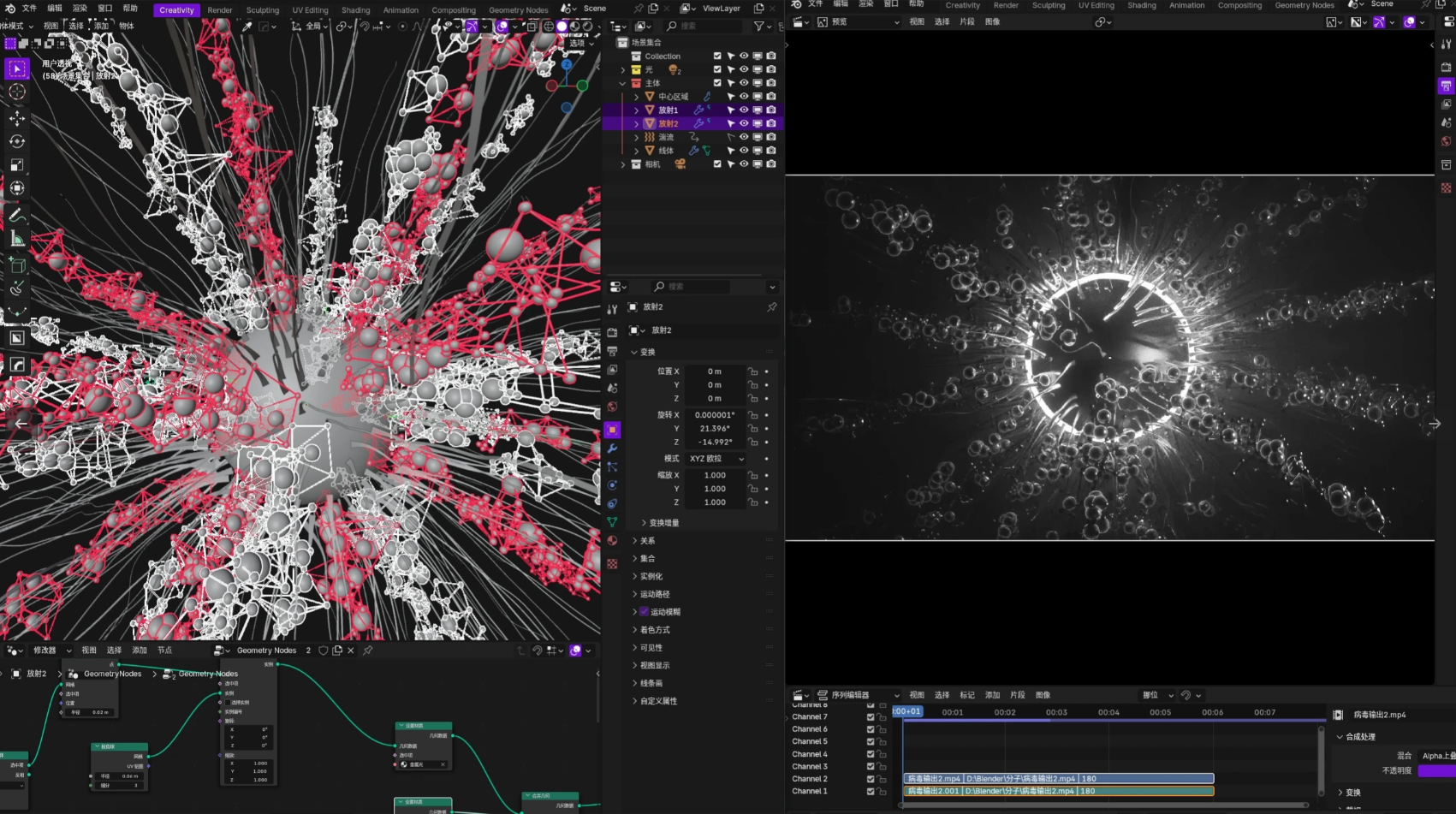
Task: Hide 中心区域 in viewport via eye icon
Action: pos(744,97)
